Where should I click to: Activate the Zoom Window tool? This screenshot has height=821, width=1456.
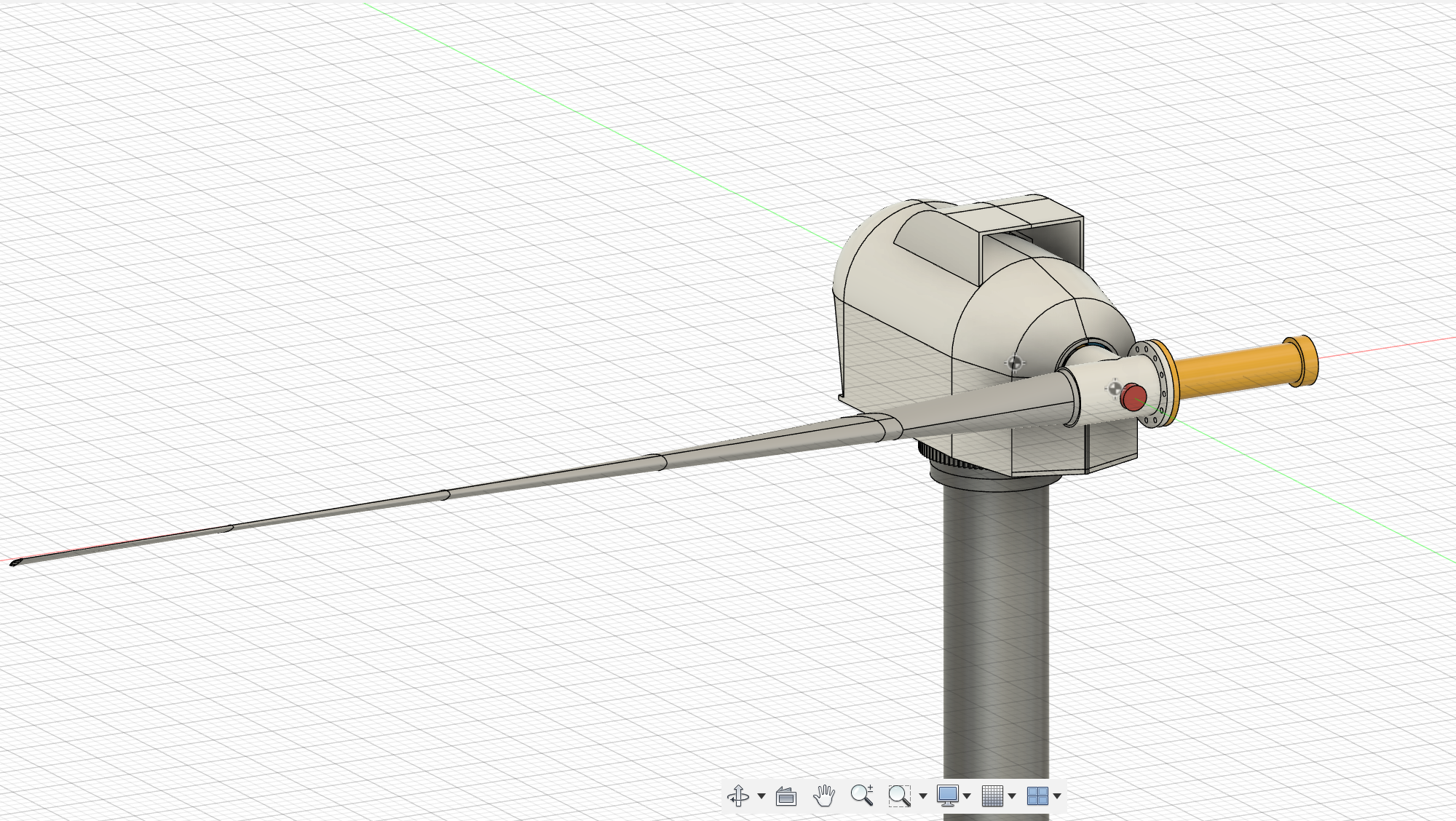coord(899,797)
